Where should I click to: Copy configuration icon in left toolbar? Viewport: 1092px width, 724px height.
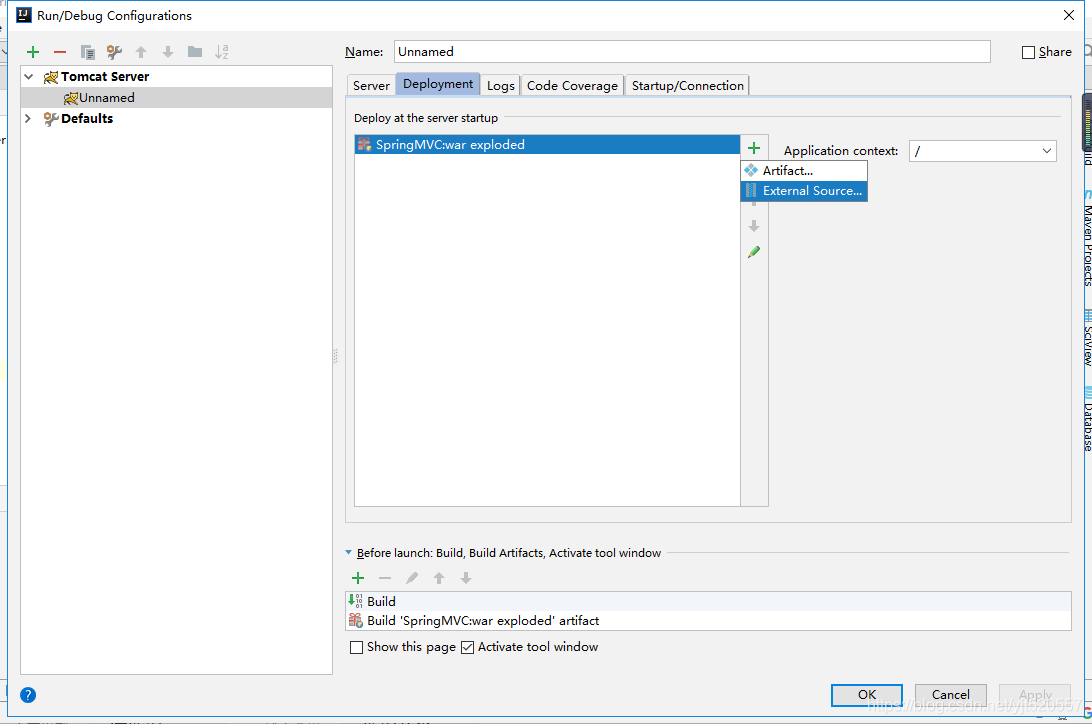pos(87,52)
